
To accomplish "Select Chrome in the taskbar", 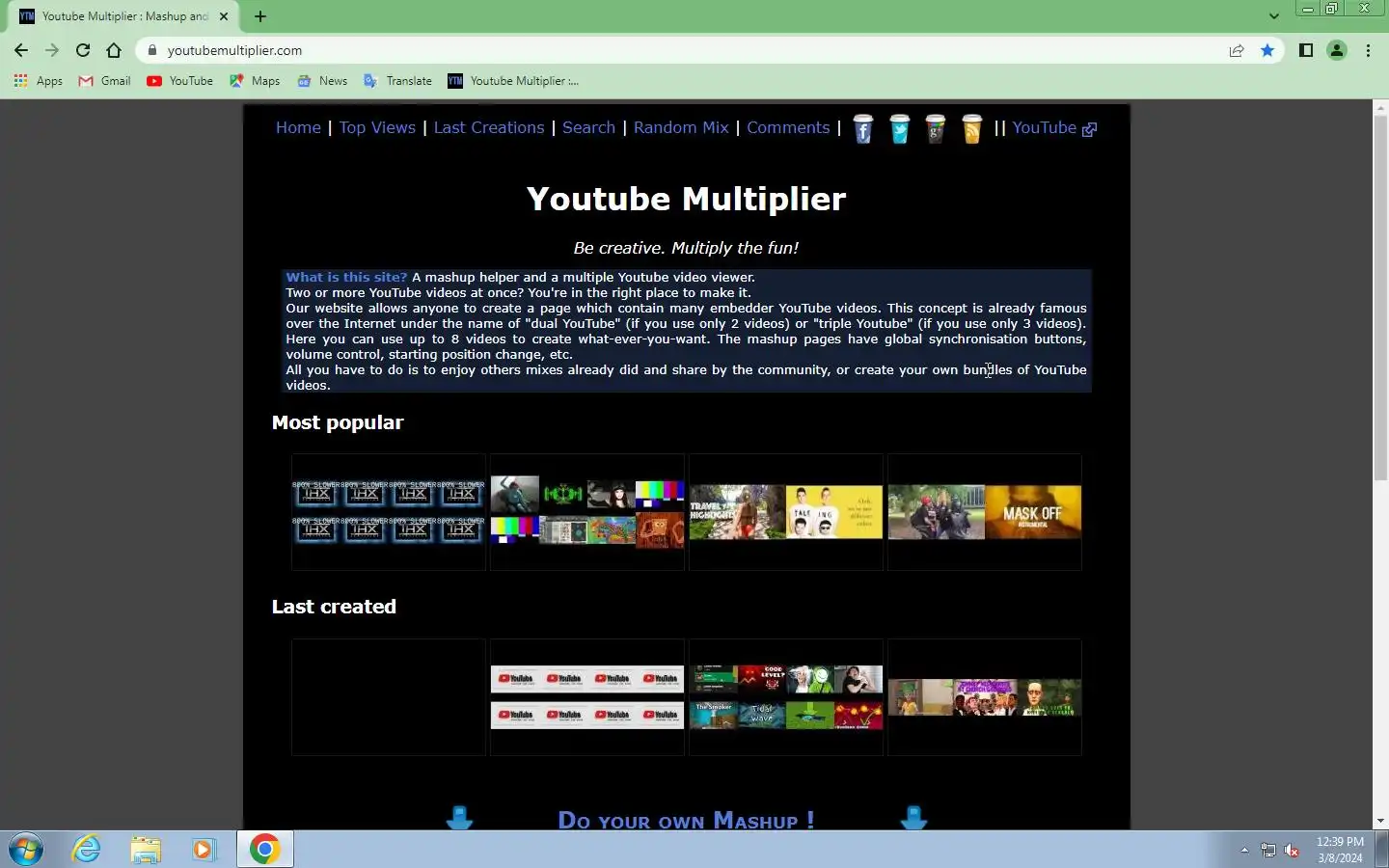I will coord(264,850).
